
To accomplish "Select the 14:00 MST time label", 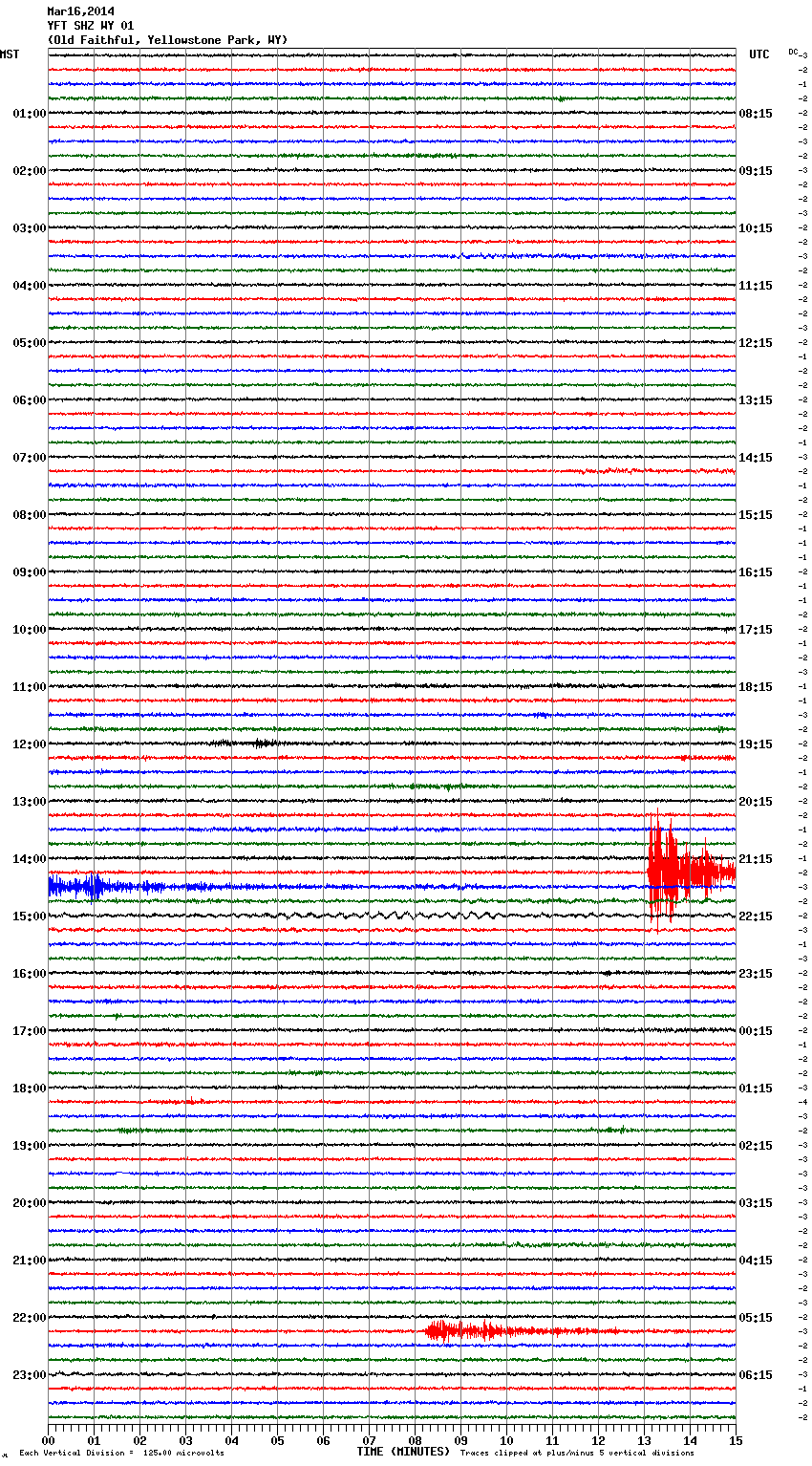I will [29, 859].
